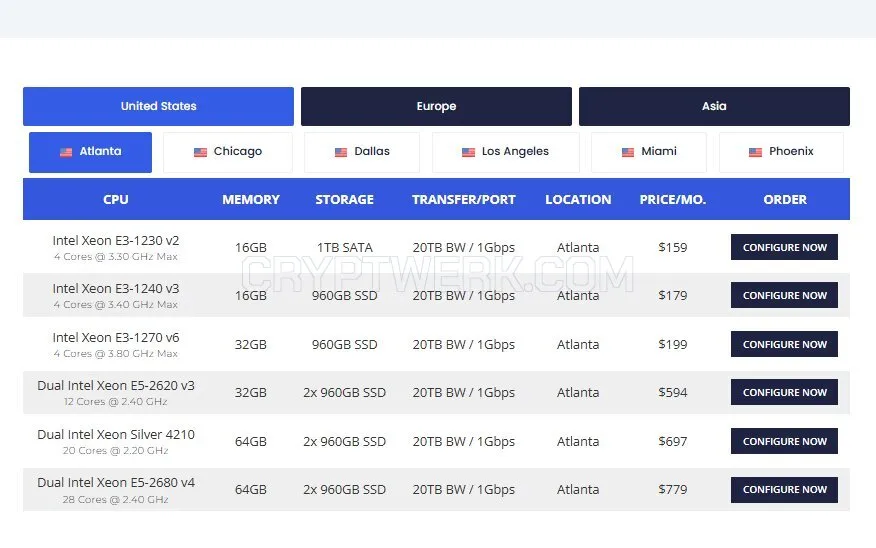This screenshot has width=876, height=548.
Task: Switch to the Europe region tab
Action: pos(436,106)
